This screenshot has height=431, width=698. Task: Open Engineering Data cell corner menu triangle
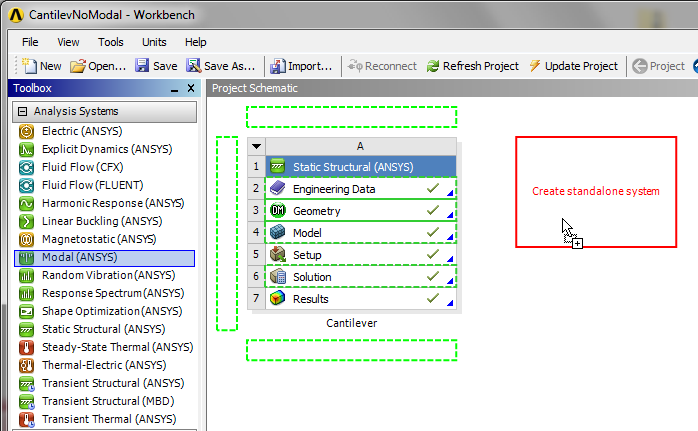[x=450, y=193]
